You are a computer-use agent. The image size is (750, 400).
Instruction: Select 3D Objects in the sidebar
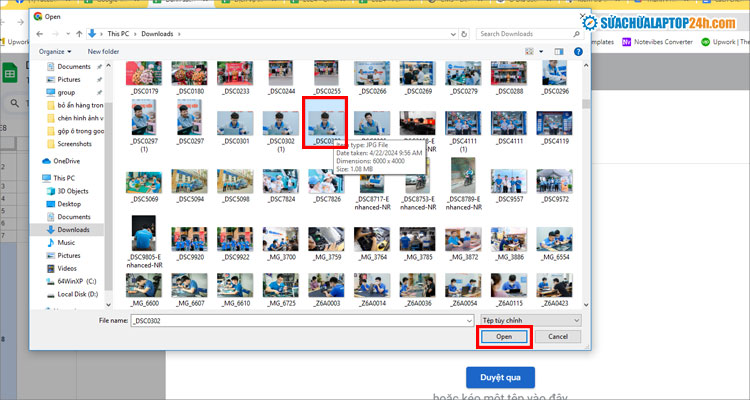tap(72, 190)
